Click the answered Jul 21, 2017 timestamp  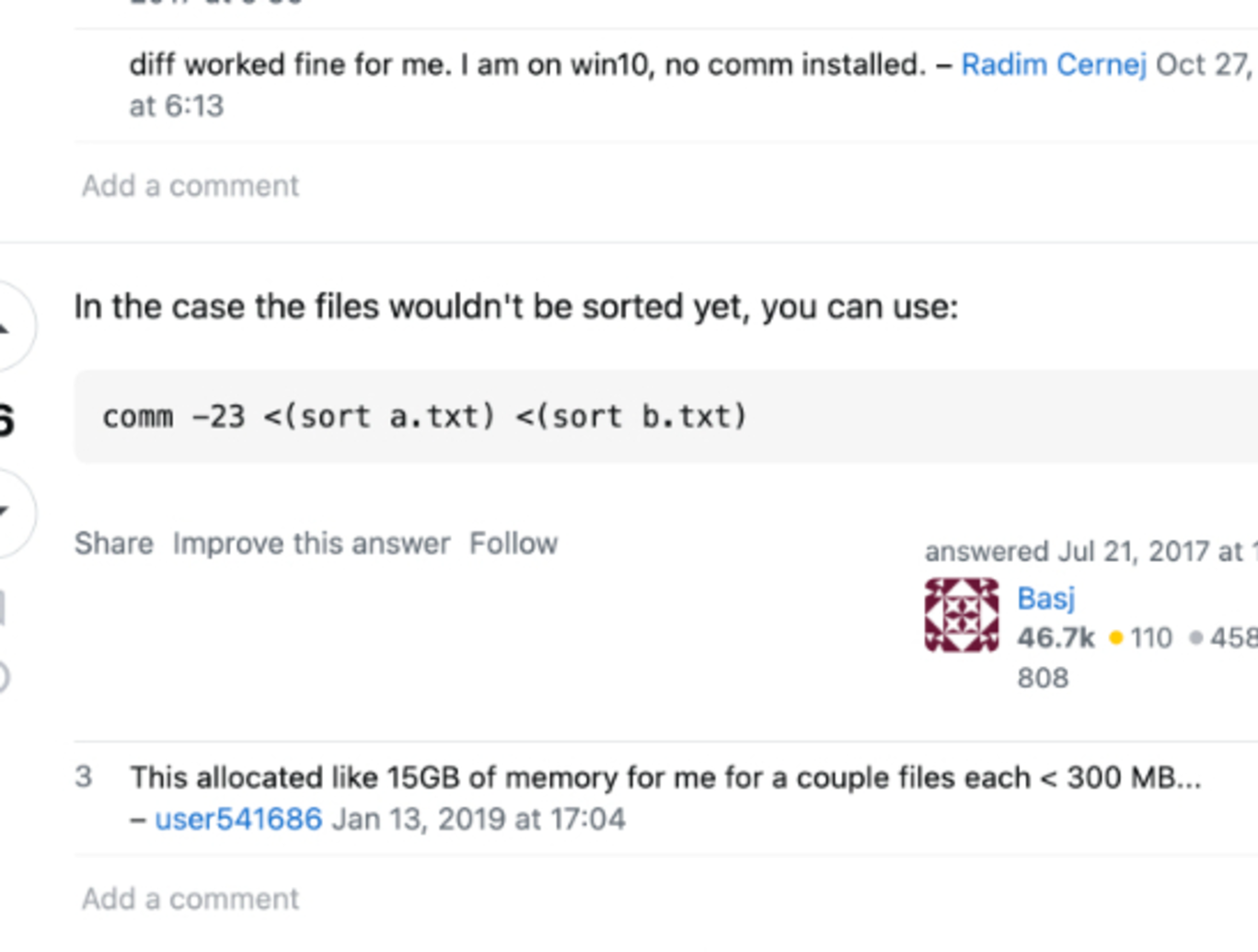point(1091,551)
